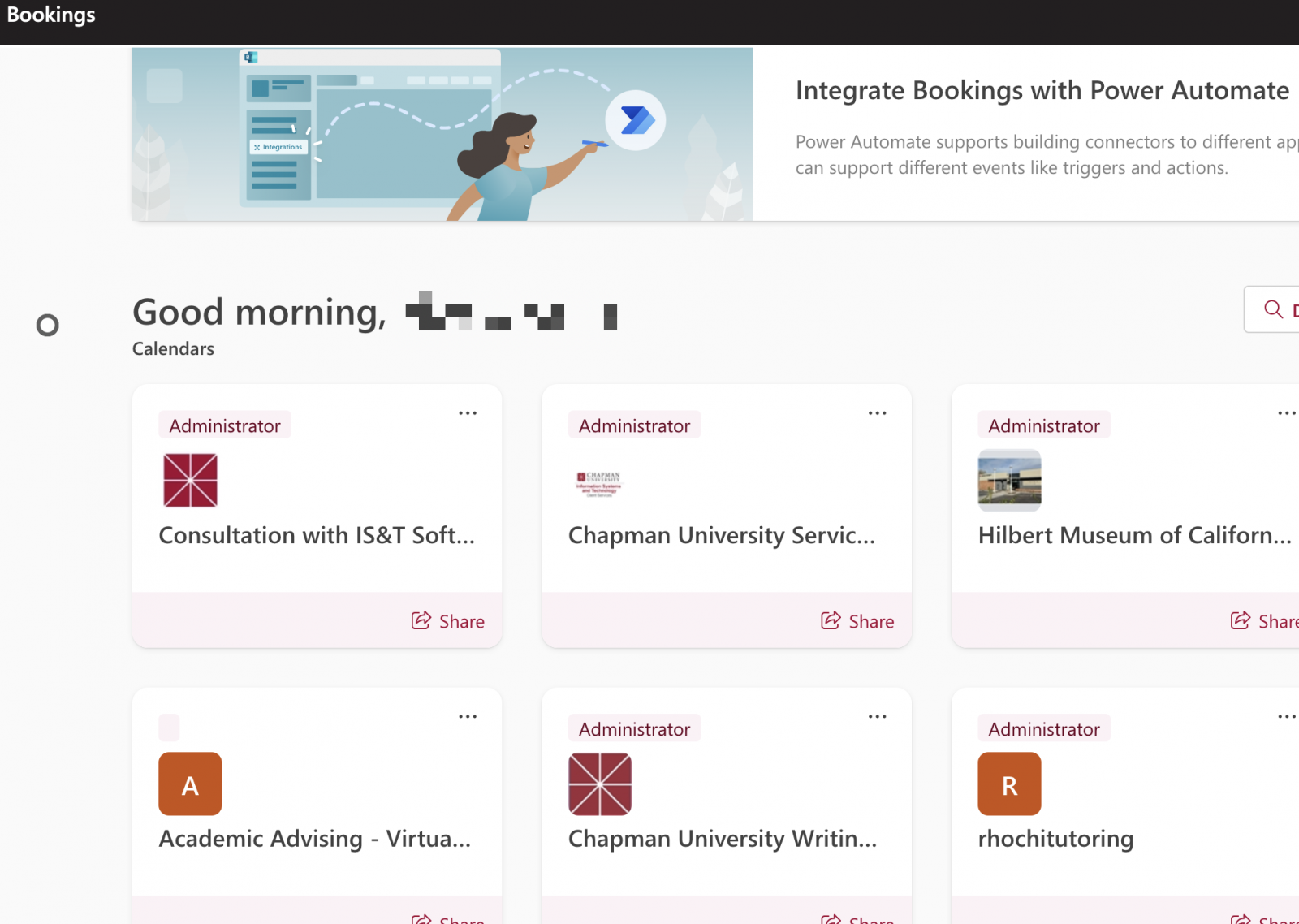Image resolution: width=1299 pixels, height=924 pixels.
Task: Share the Chapman University Services calendar
Action: (857, 621)
